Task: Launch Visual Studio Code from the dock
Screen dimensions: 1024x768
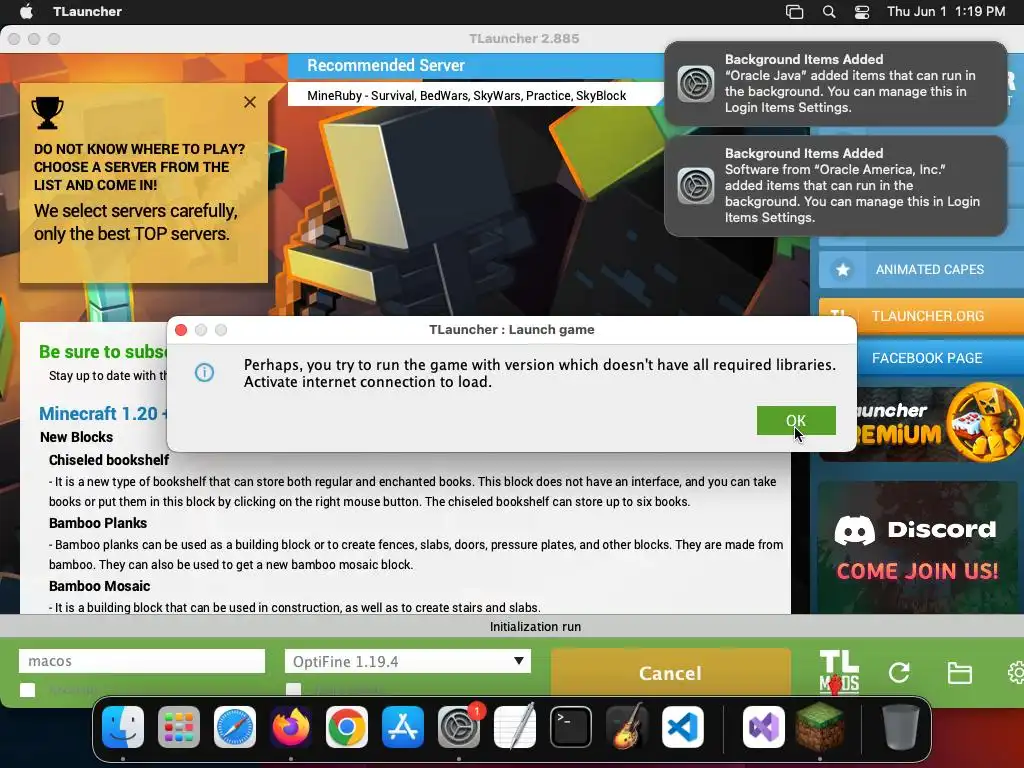Action: tap(683, 727)
